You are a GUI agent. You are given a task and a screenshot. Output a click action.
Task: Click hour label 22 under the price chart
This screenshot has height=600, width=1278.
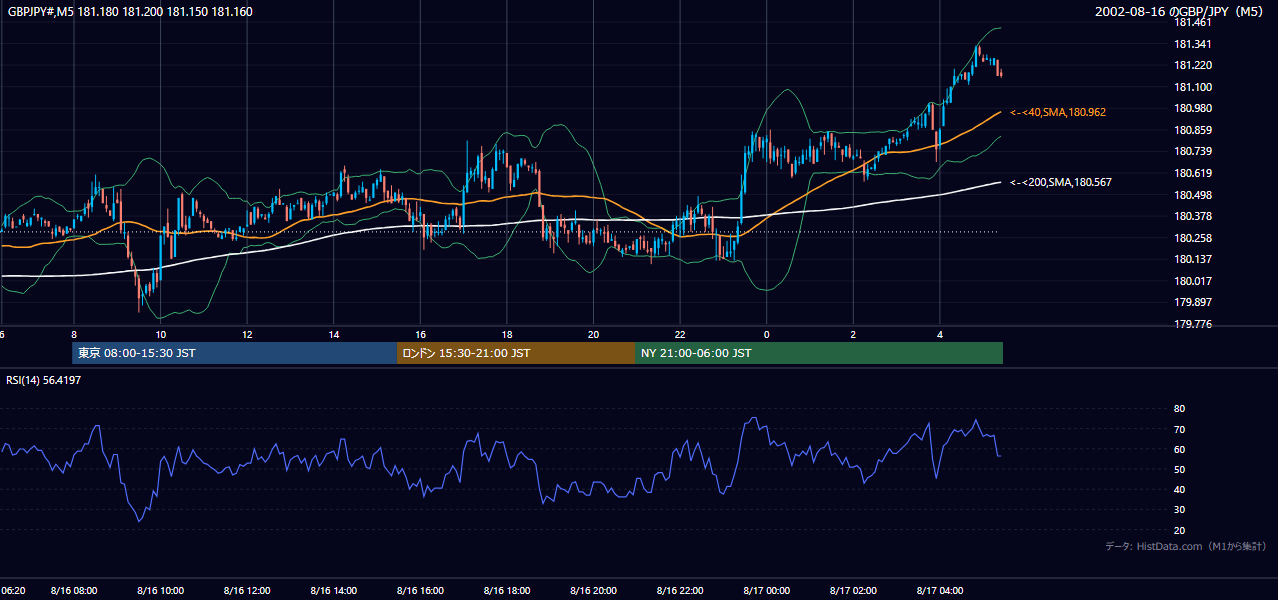[680, 335]
